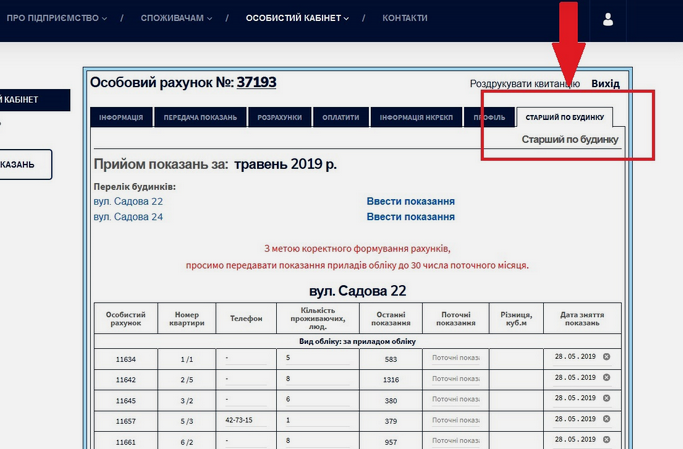Click the phone field for apartment 5/3
683x449 pixels.
(x=248, y=421)
